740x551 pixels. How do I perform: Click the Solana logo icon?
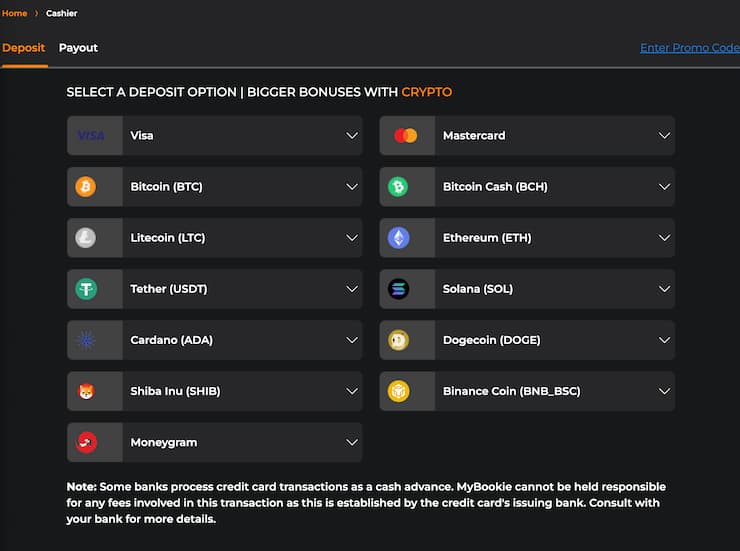click(x=398, y=289)
